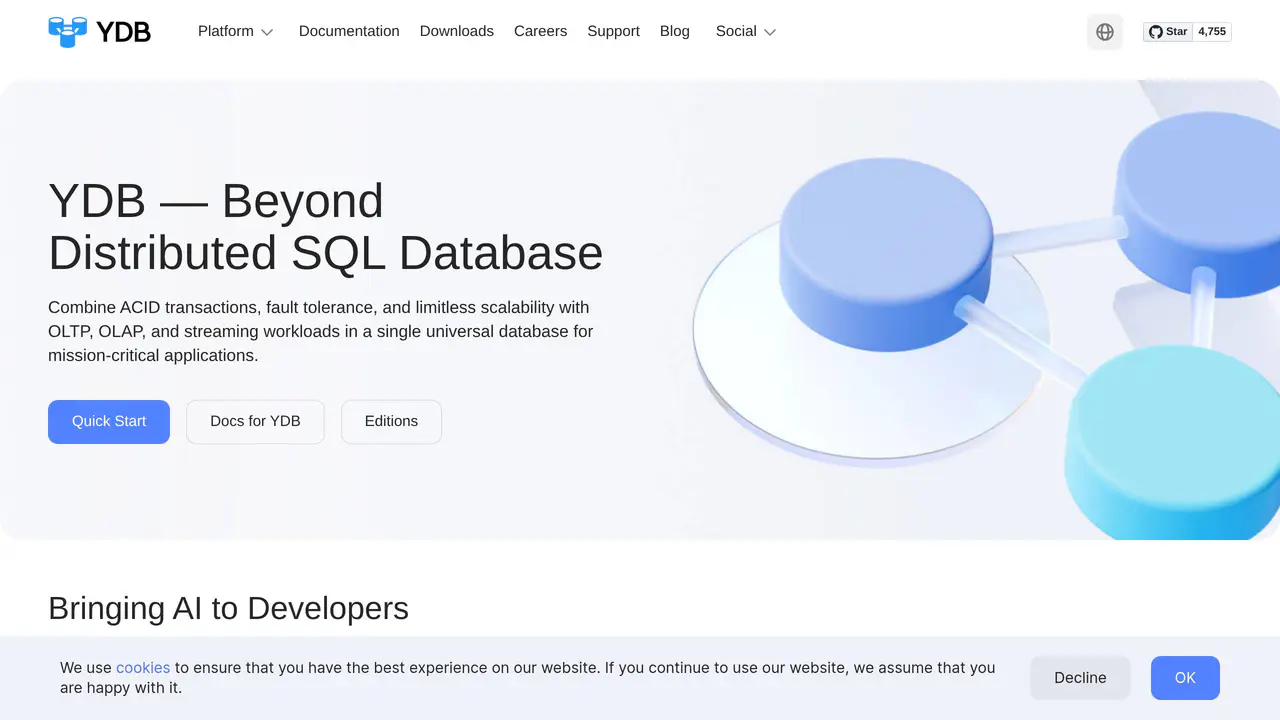1280x720 pixels.
Task: Click the GitHub Star button
Action: point(1168,32)
